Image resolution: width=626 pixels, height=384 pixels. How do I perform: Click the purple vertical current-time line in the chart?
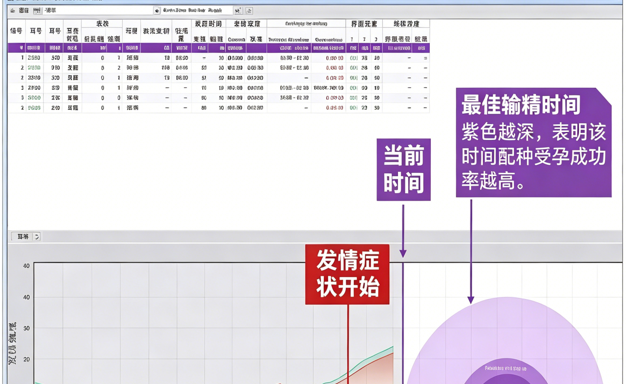point(403,323)
